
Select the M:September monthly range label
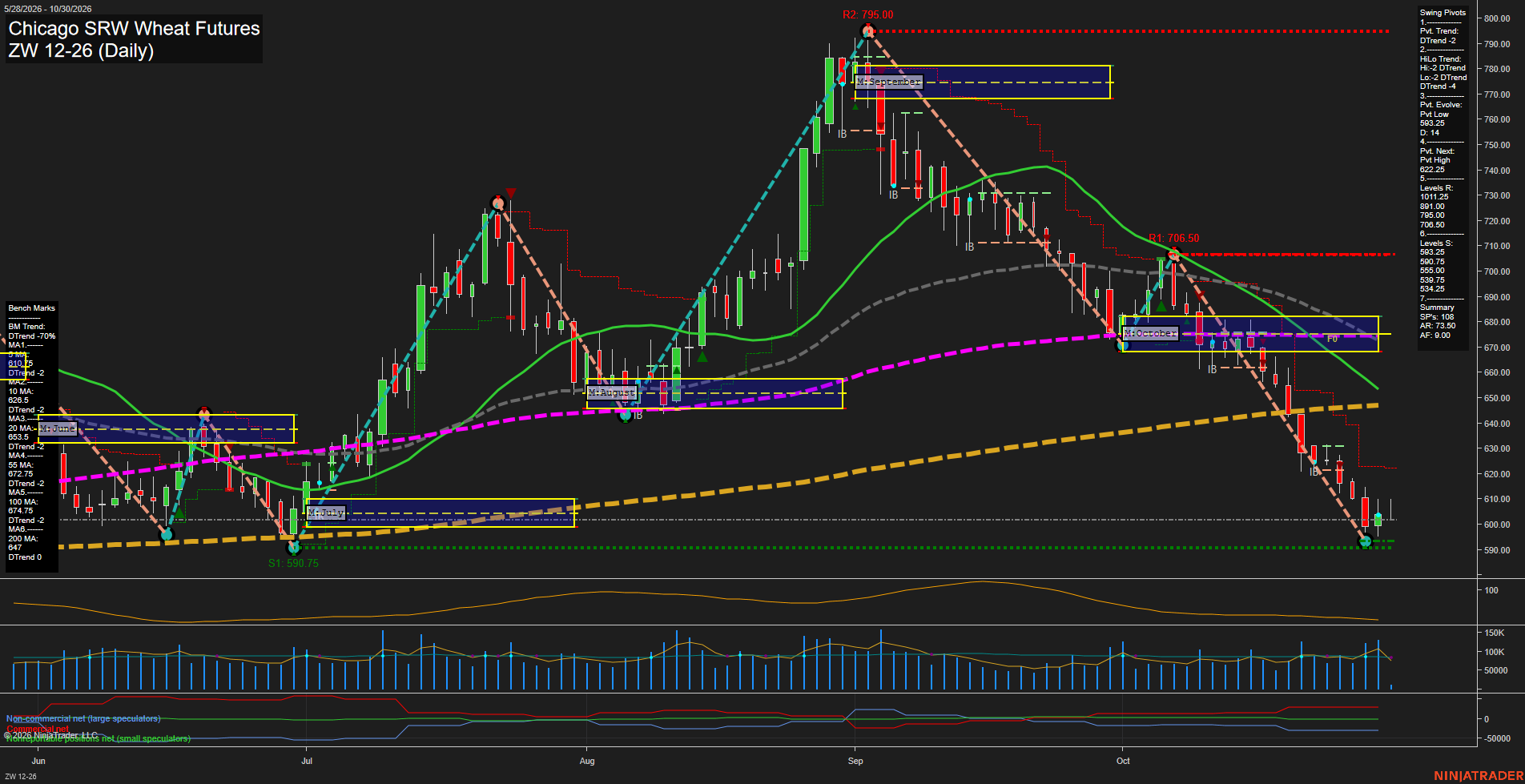point(889,82)
